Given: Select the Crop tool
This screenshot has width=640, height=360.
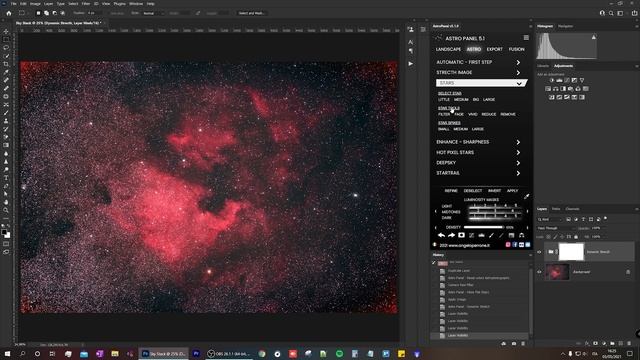Looking at the screenshot, I should pos(6,64).
